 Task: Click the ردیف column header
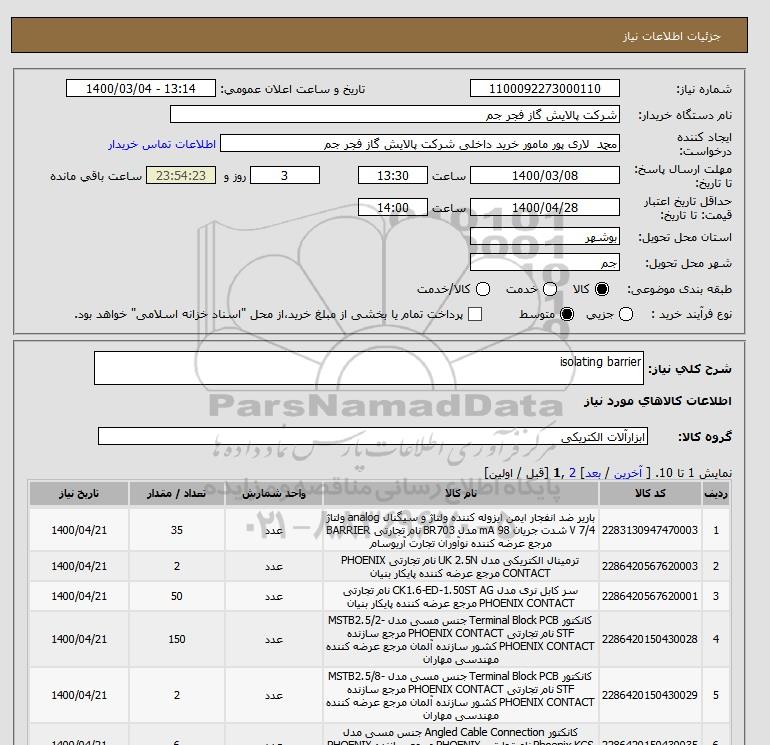(716, 494)
